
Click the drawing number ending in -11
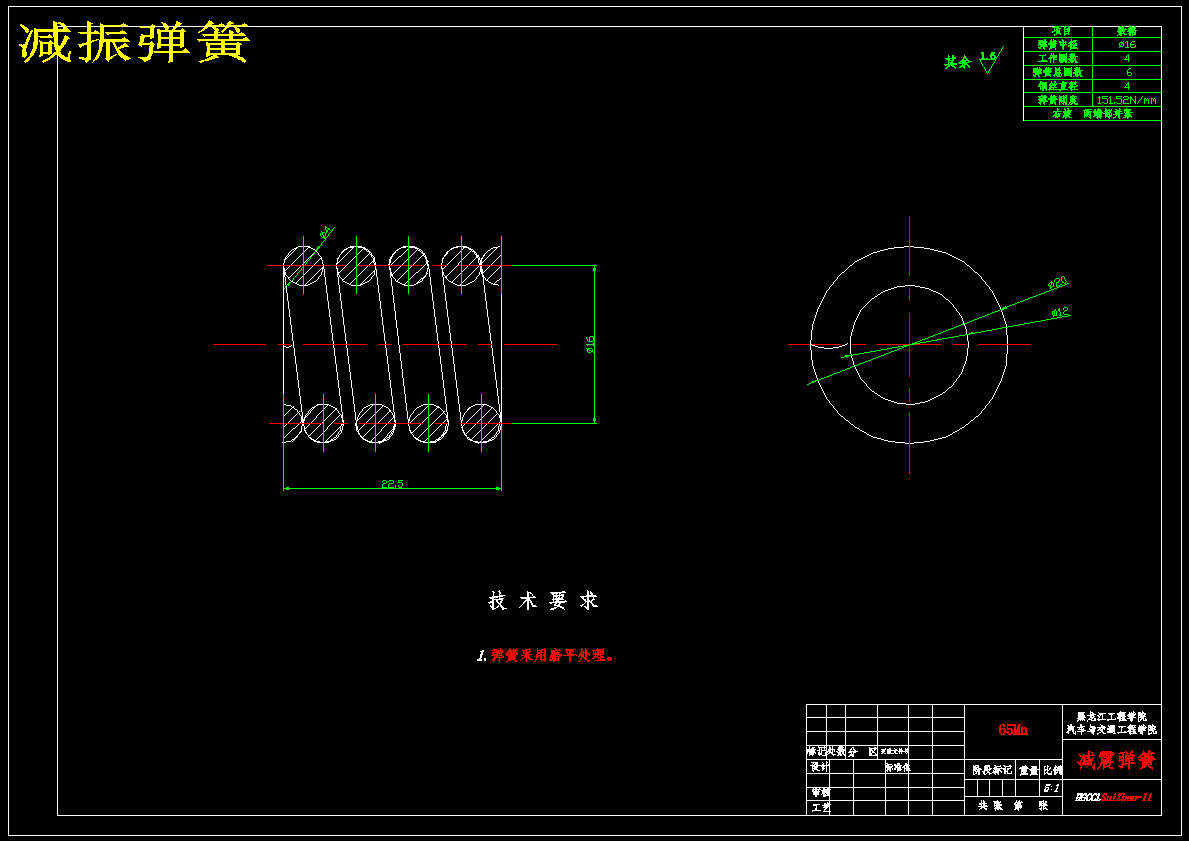(x=1113, y=797)
